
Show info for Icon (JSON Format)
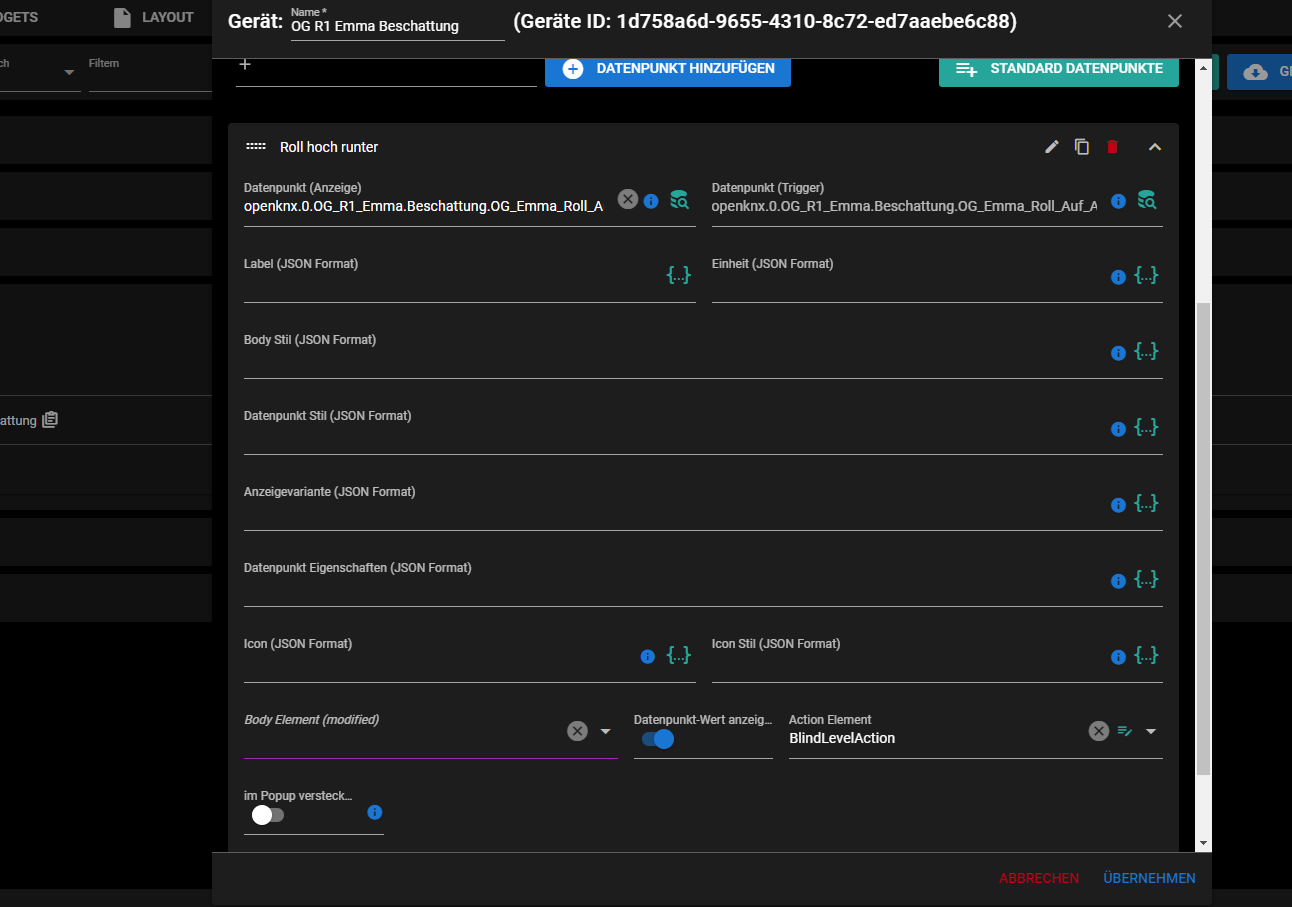tap(647, 657)
